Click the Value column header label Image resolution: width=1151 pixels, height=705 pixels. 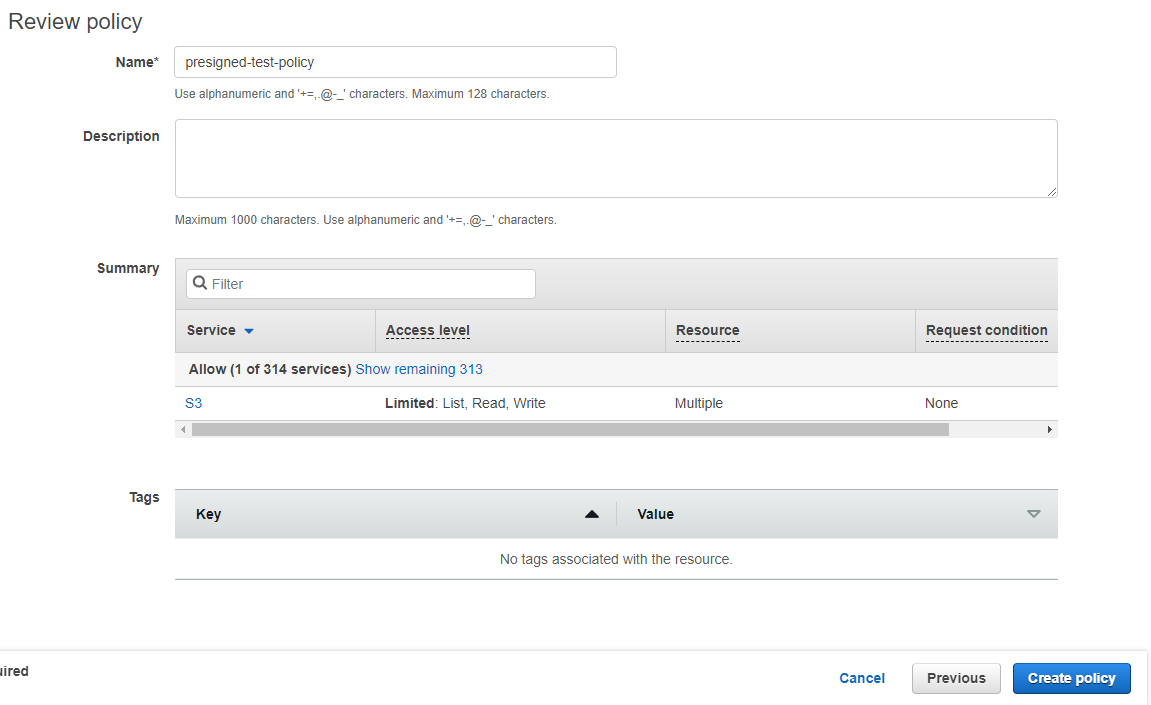pos(656,514)
